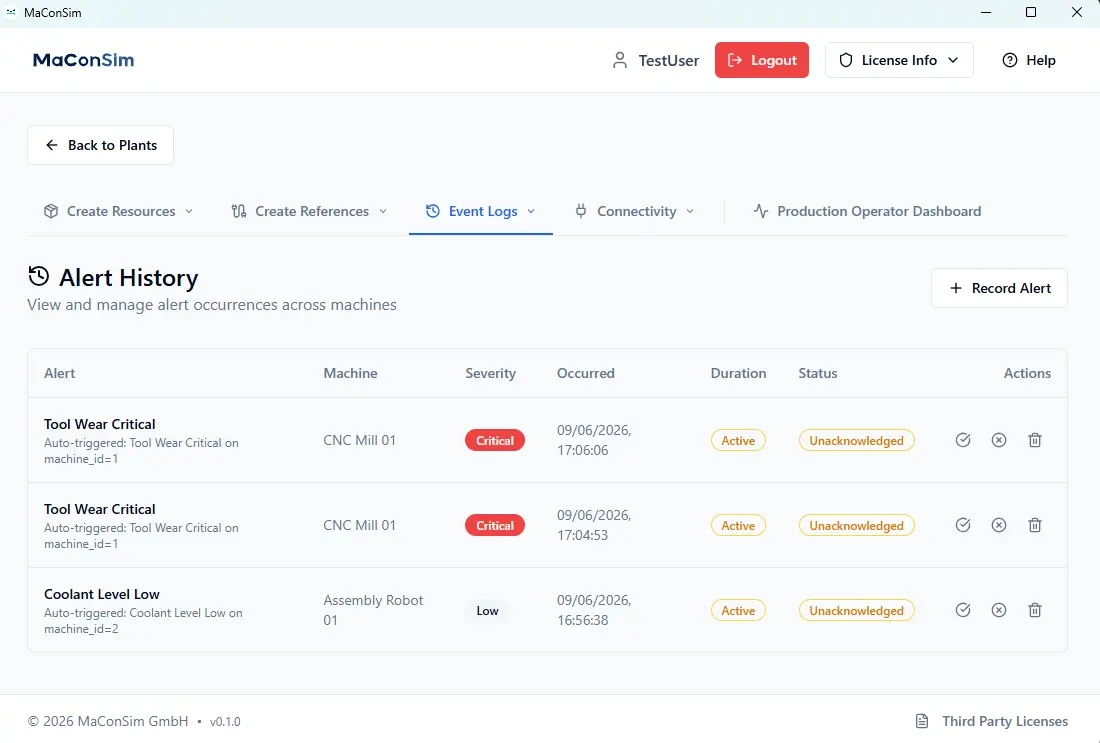Image resolution: width=1100 pixels, height=743 pixels.
Task: Acknowledge the 17:06:06 Tool Wear Critical alert
Action: tap(962, 440)
